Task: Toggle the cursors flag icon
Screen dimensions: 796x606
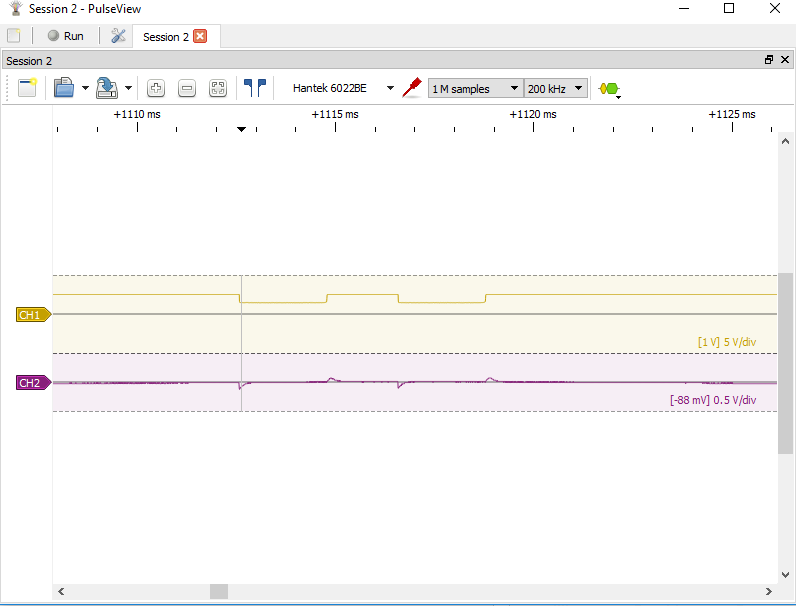Action: [255, 88]
